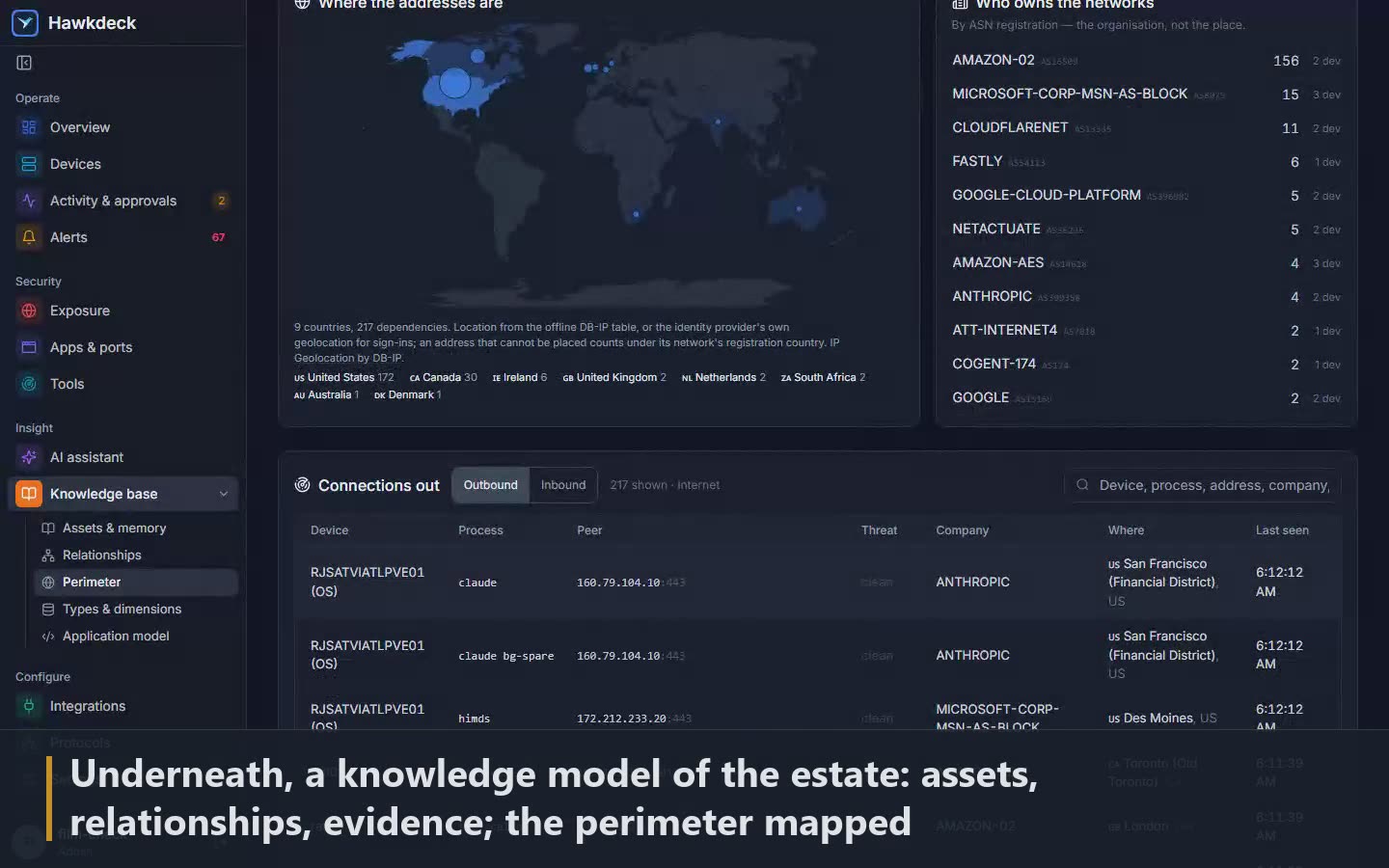Click the Types & dimensions icon
This screenshot has width=1389, height=868.
click(48, 610)
